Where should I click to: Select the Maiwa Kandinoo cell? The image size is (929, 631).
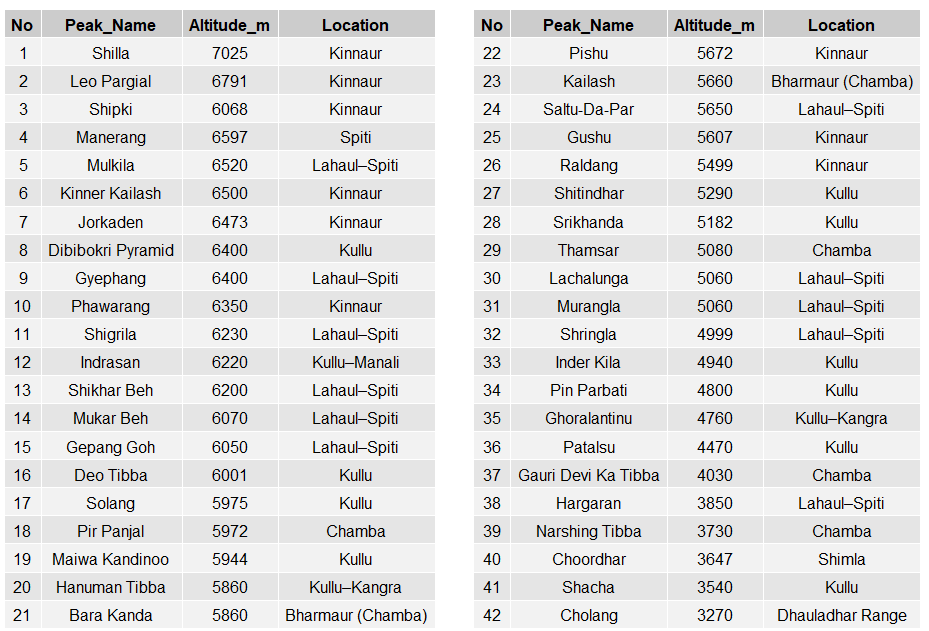[x=111, y=559]
